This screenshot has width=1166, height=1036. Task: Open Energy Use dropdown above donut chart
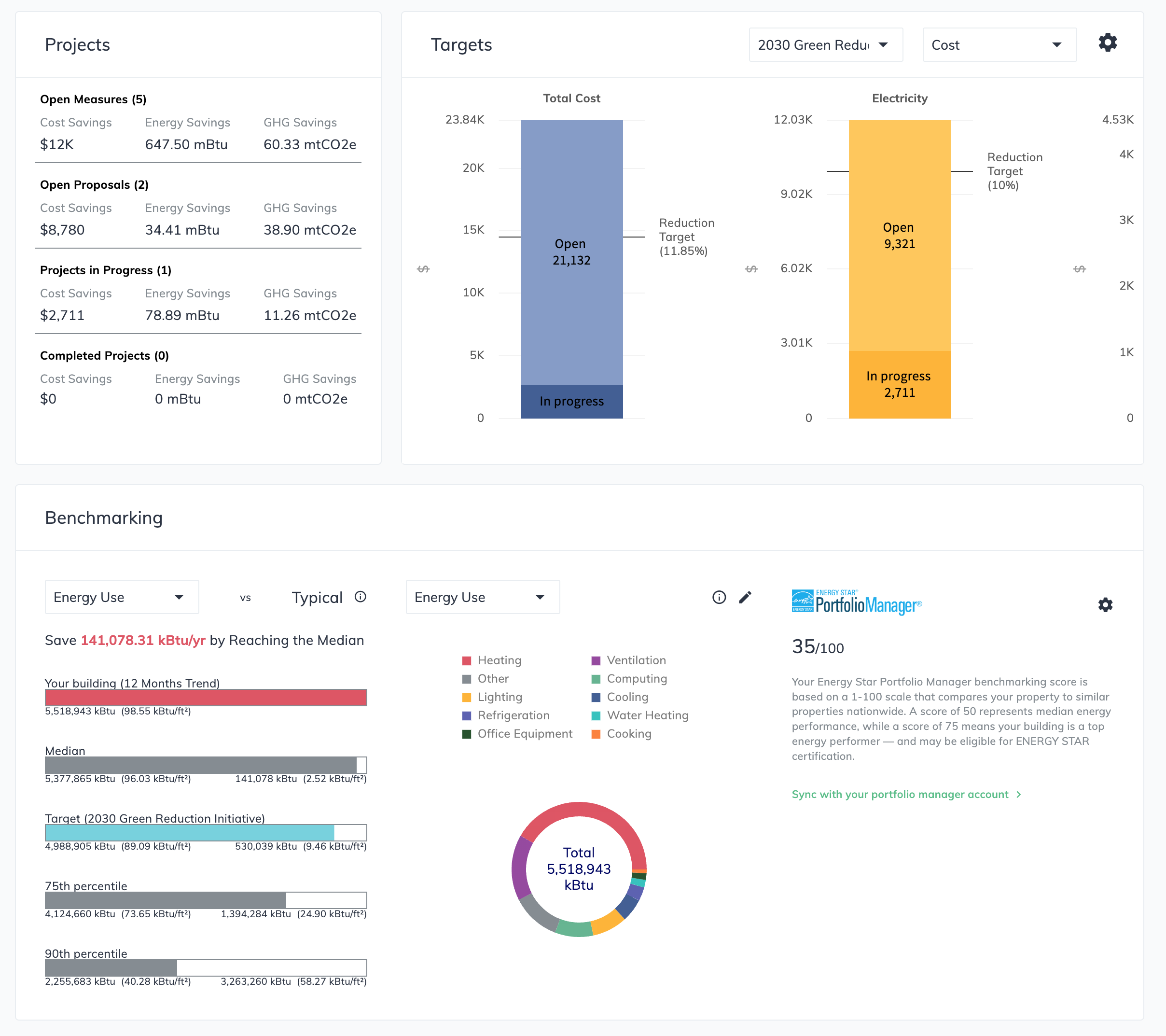(482, 597)
